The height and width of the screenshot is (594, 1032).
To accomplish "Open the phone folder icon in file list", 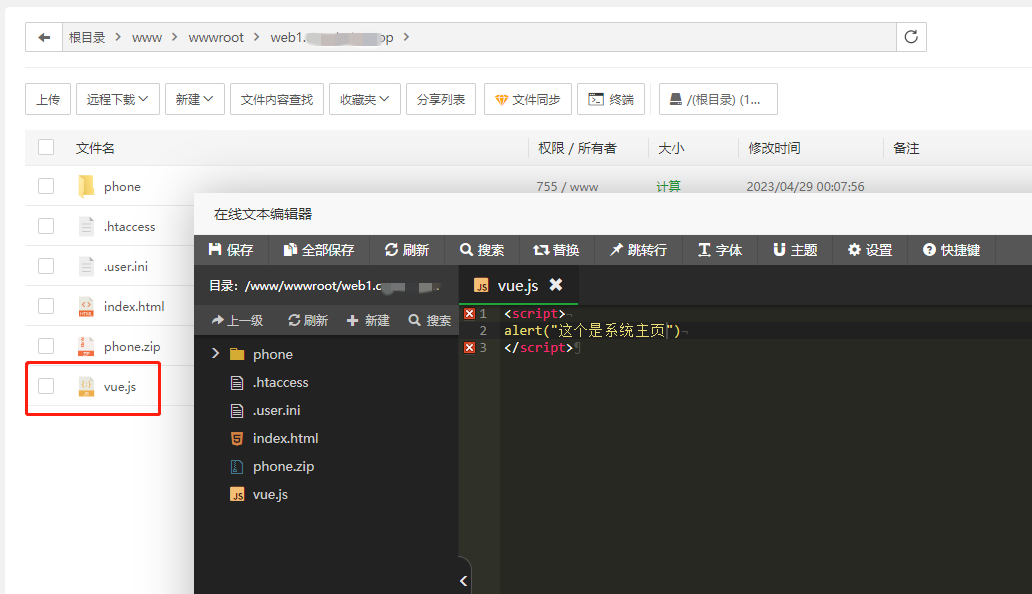I will pos(86,186).
